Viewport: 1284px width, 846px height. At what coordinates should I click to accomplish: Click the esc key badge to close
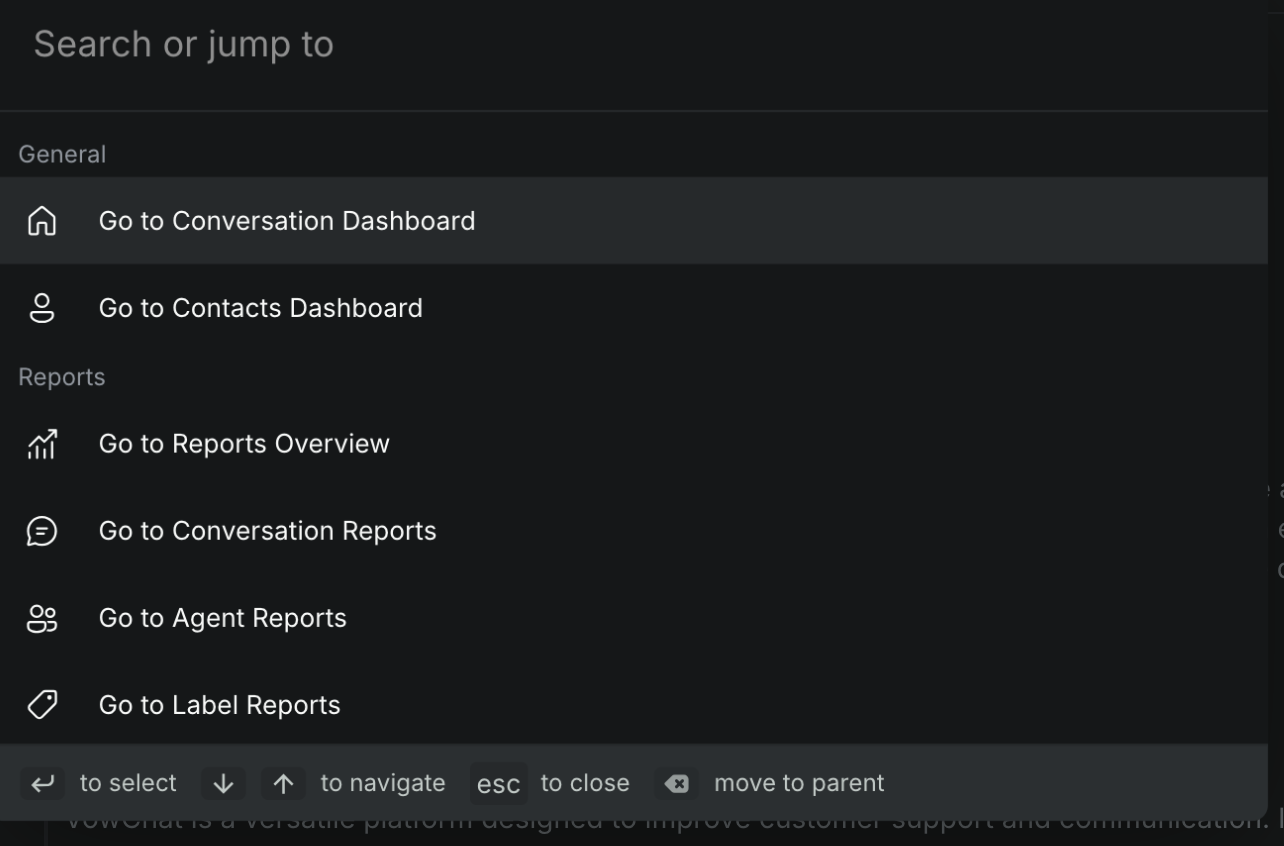498,784
